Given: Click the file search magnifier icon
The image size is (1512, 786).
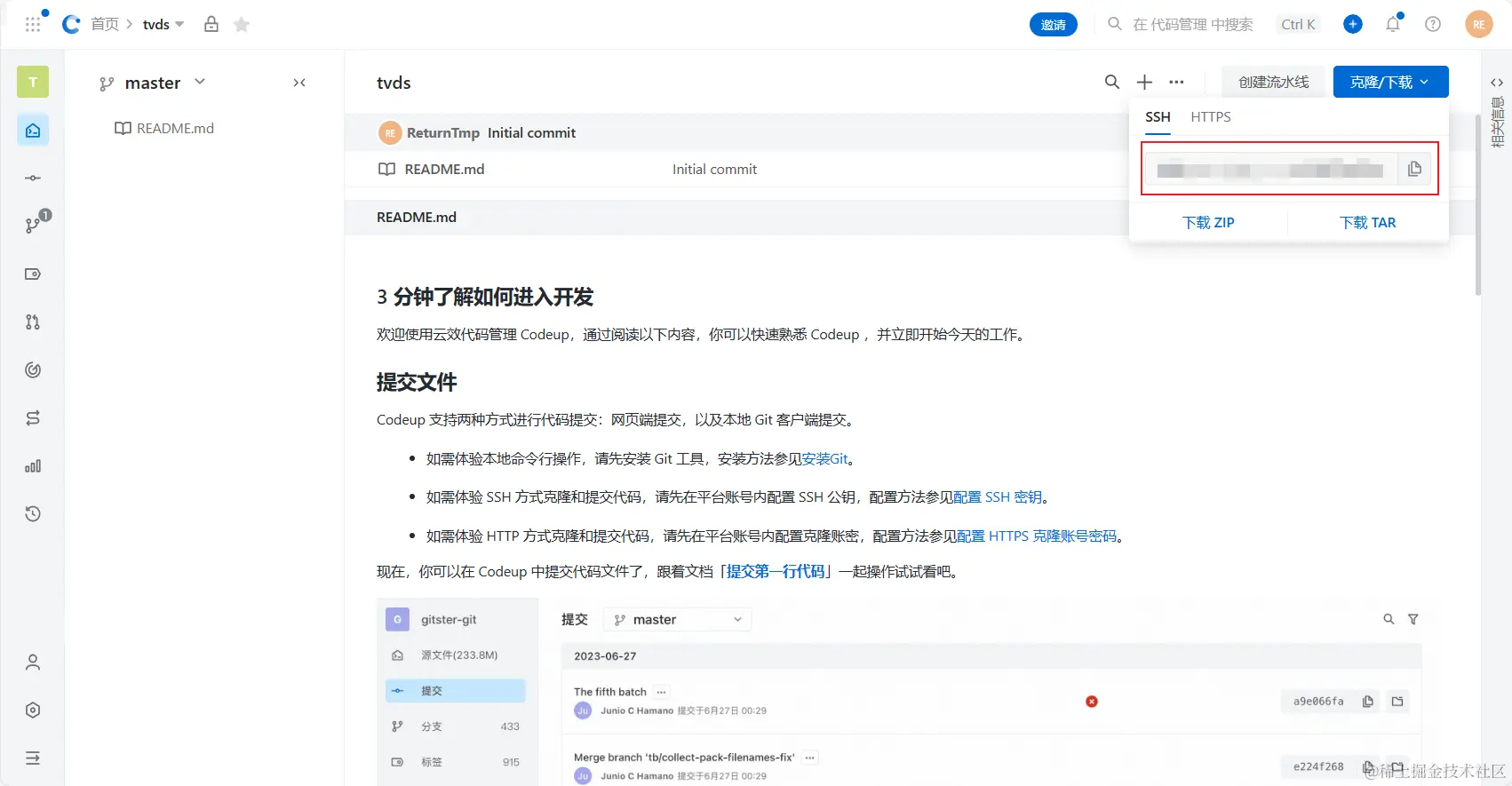Looking at the screenshot, I should pos(1111,82).
